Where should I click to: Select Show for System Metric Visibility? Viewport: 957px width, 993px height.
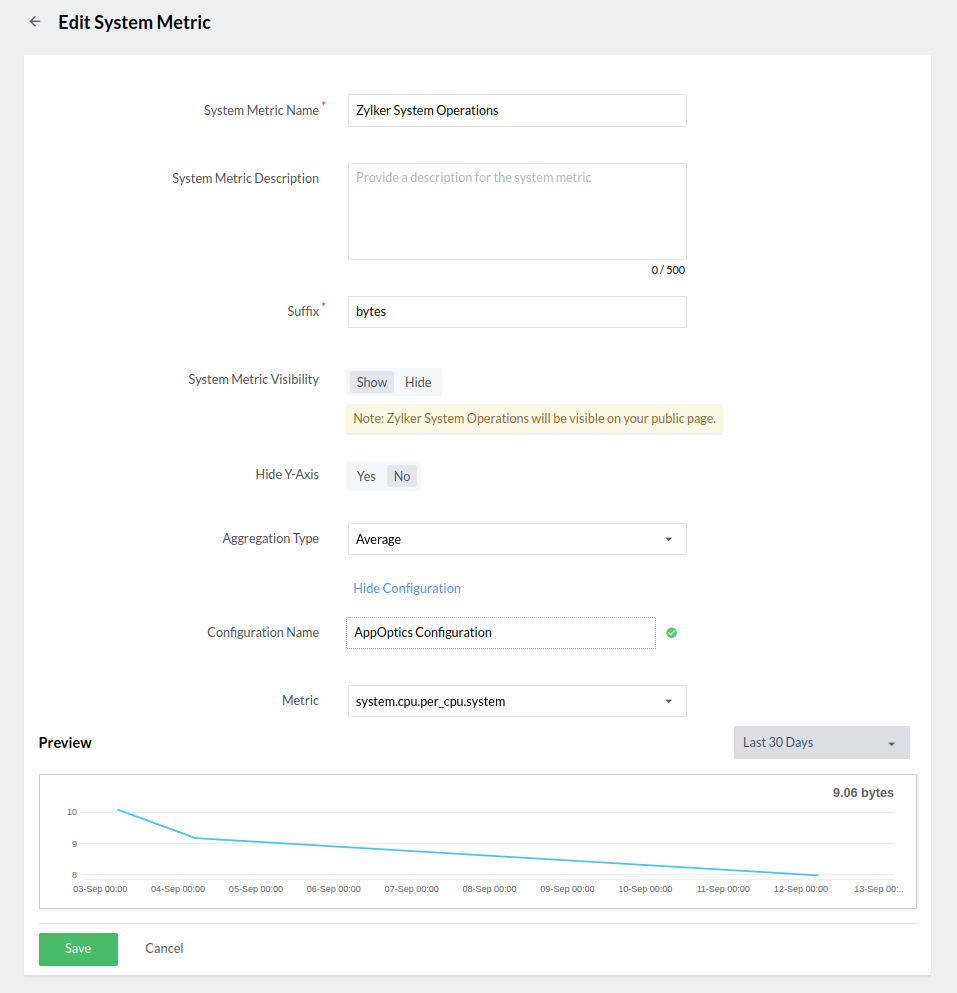371,382
